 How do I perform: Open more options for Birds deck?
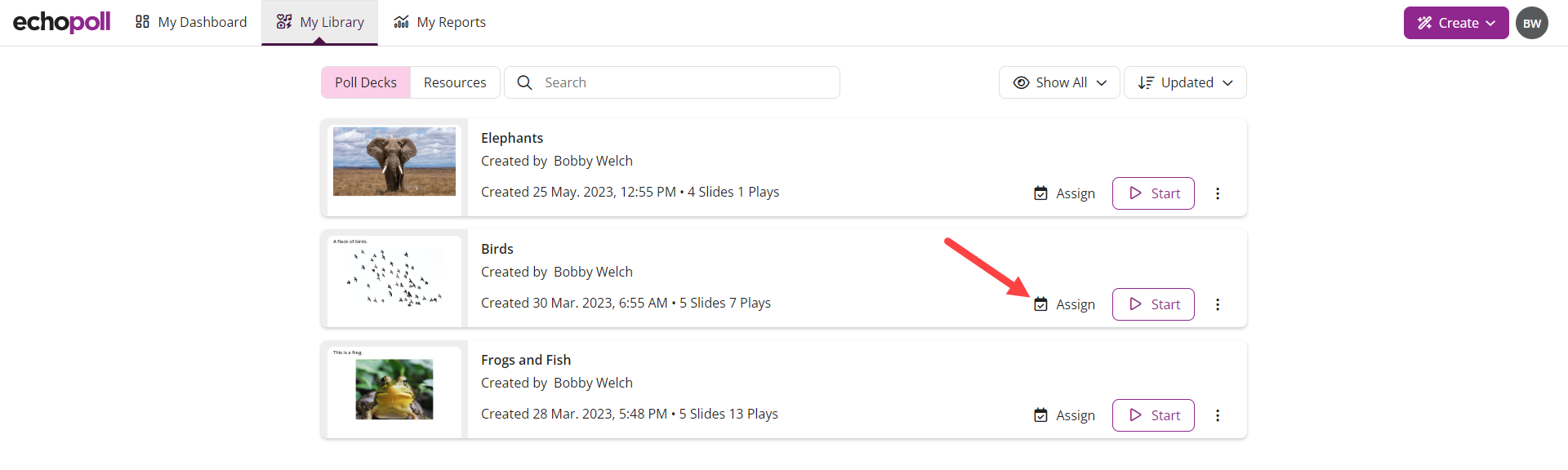(x=1217, y=304)
